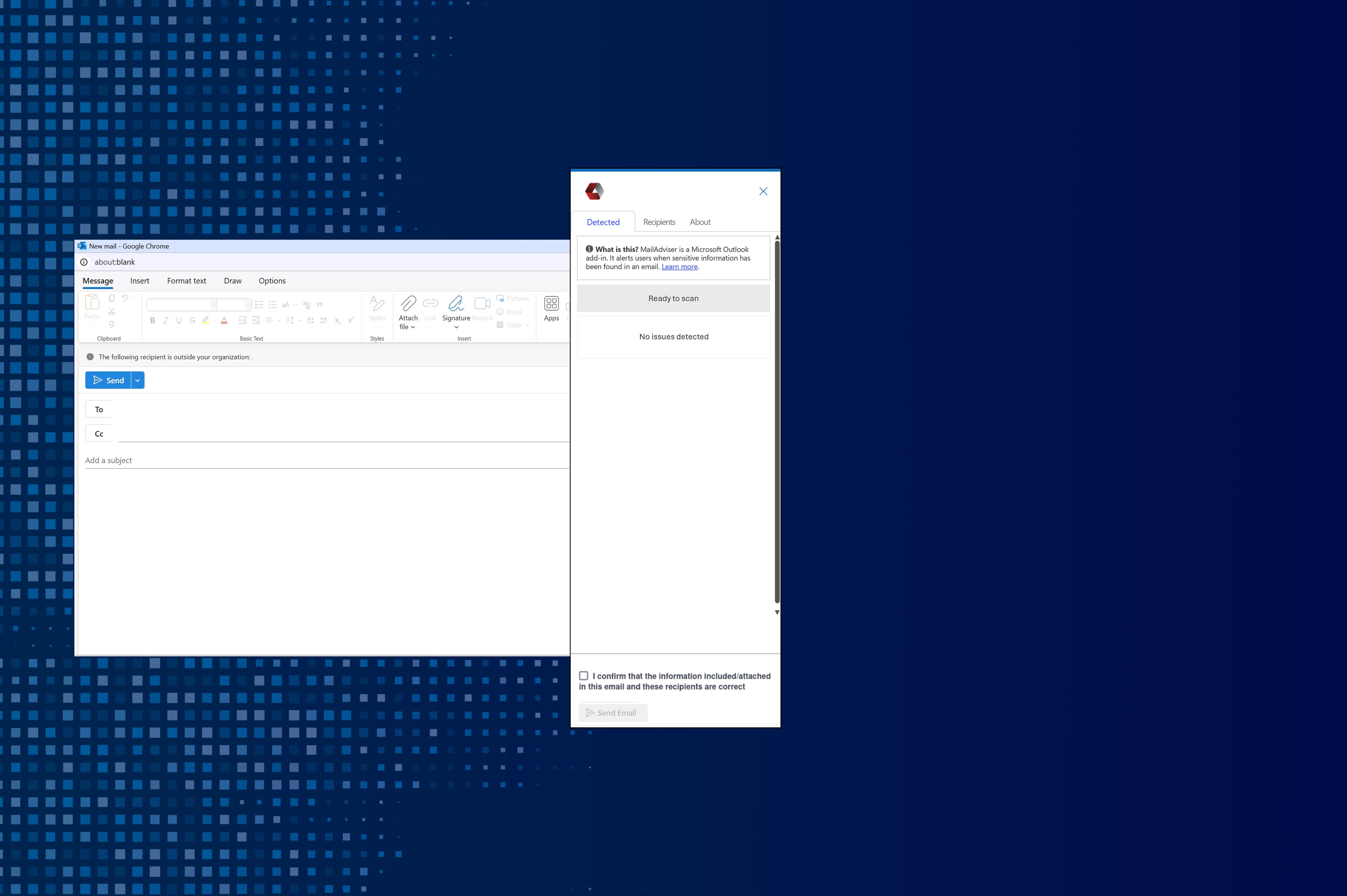Toggle italic formatting
Image resolution: width=1347 pixels, height=896 pixels.
165,320
